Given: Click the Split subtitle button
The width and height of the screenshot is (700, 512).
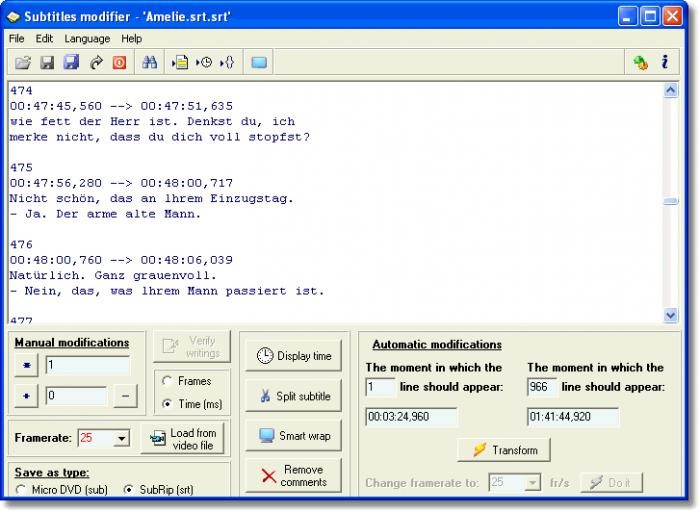Looking at the screenshot, I should (x=293, y=396).
